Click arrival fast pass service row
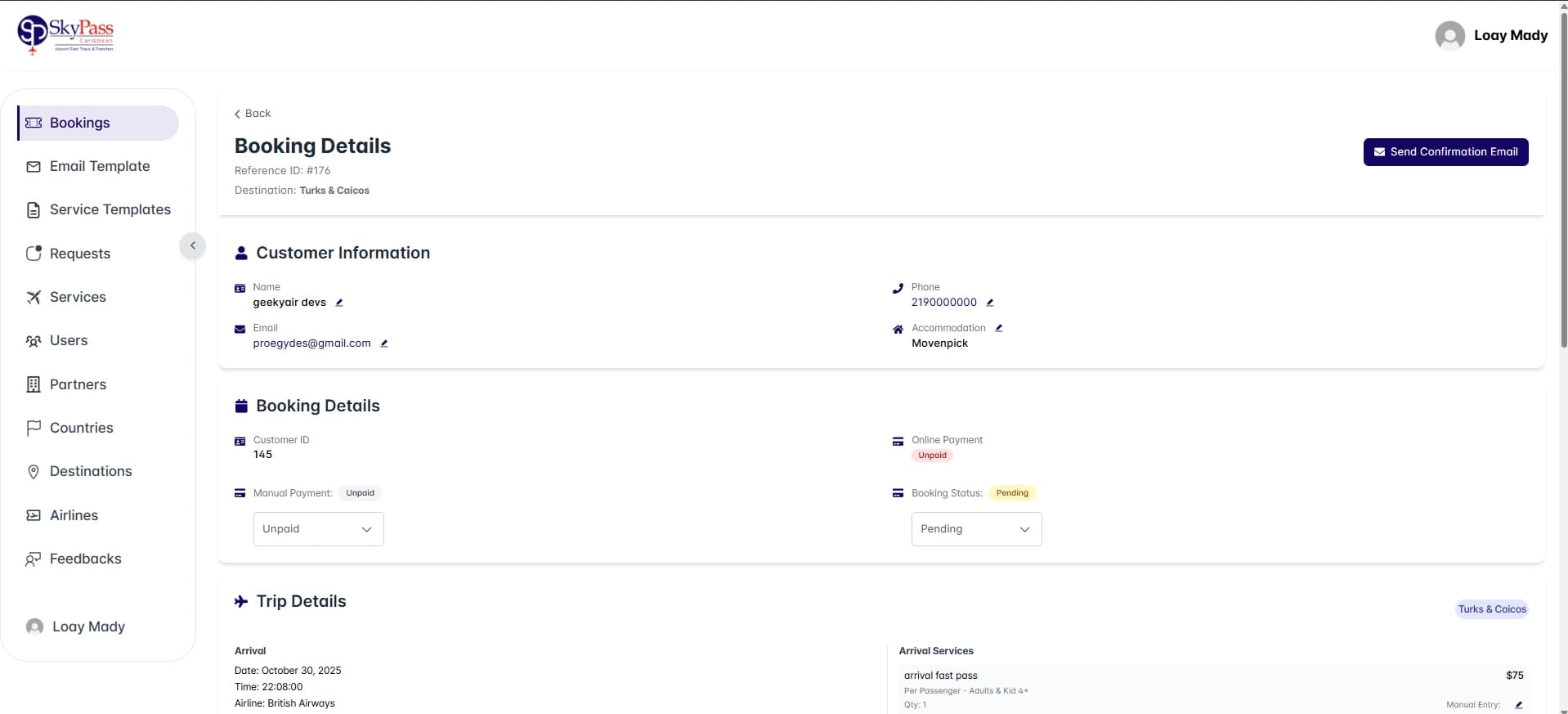1568x714 pixels. [x=1213, y=689]
